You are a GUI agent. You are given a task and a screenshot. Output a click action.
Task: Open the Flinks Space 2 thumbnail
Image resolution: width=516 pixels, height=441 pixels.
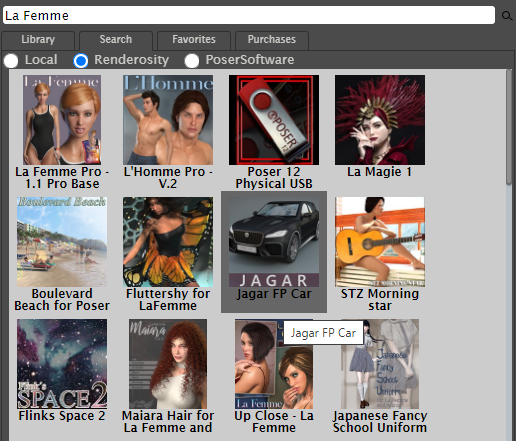point(62,364)
